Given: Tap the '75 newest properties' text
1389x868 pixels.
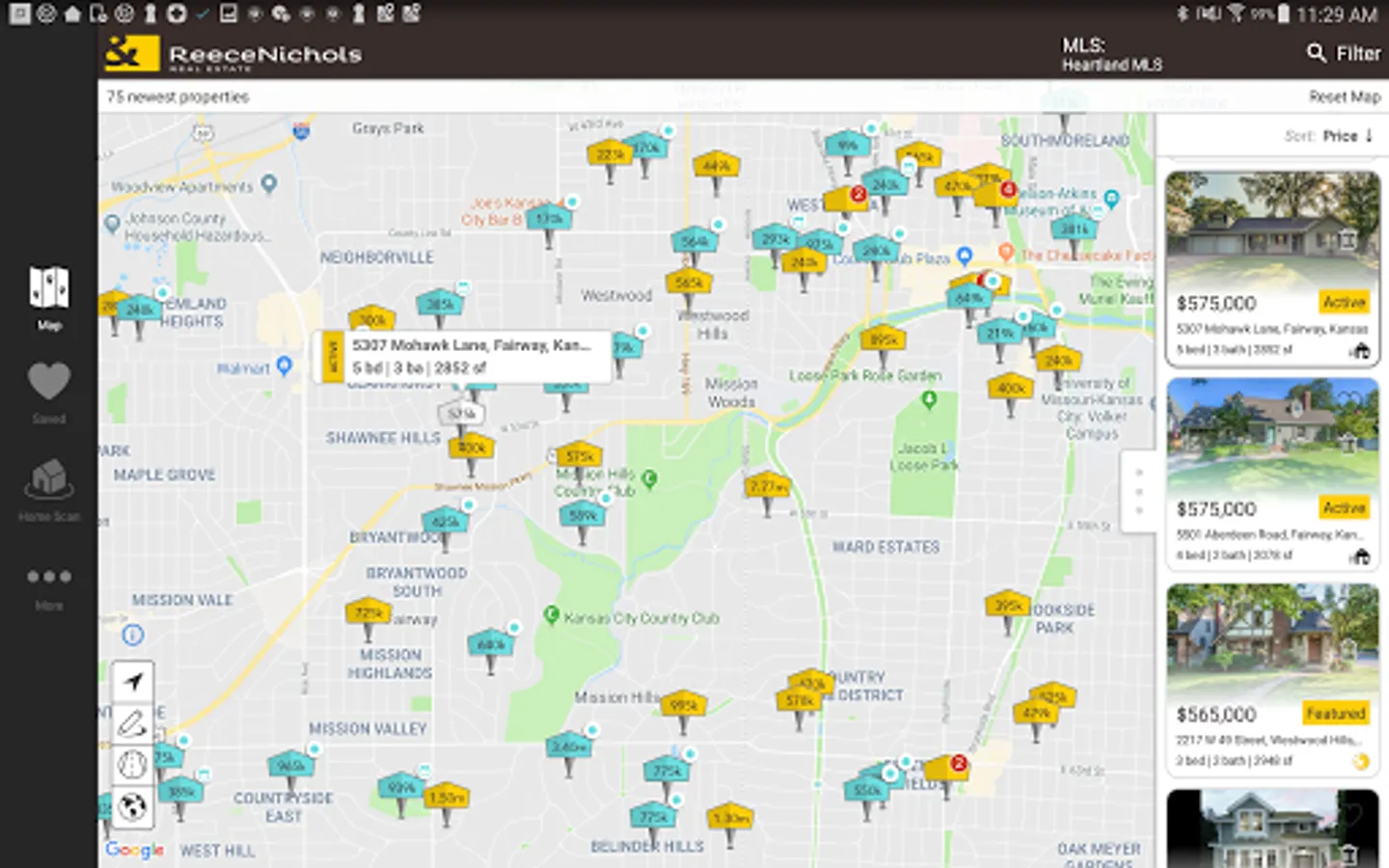Looking at the screenshot, I should [177, 96].
